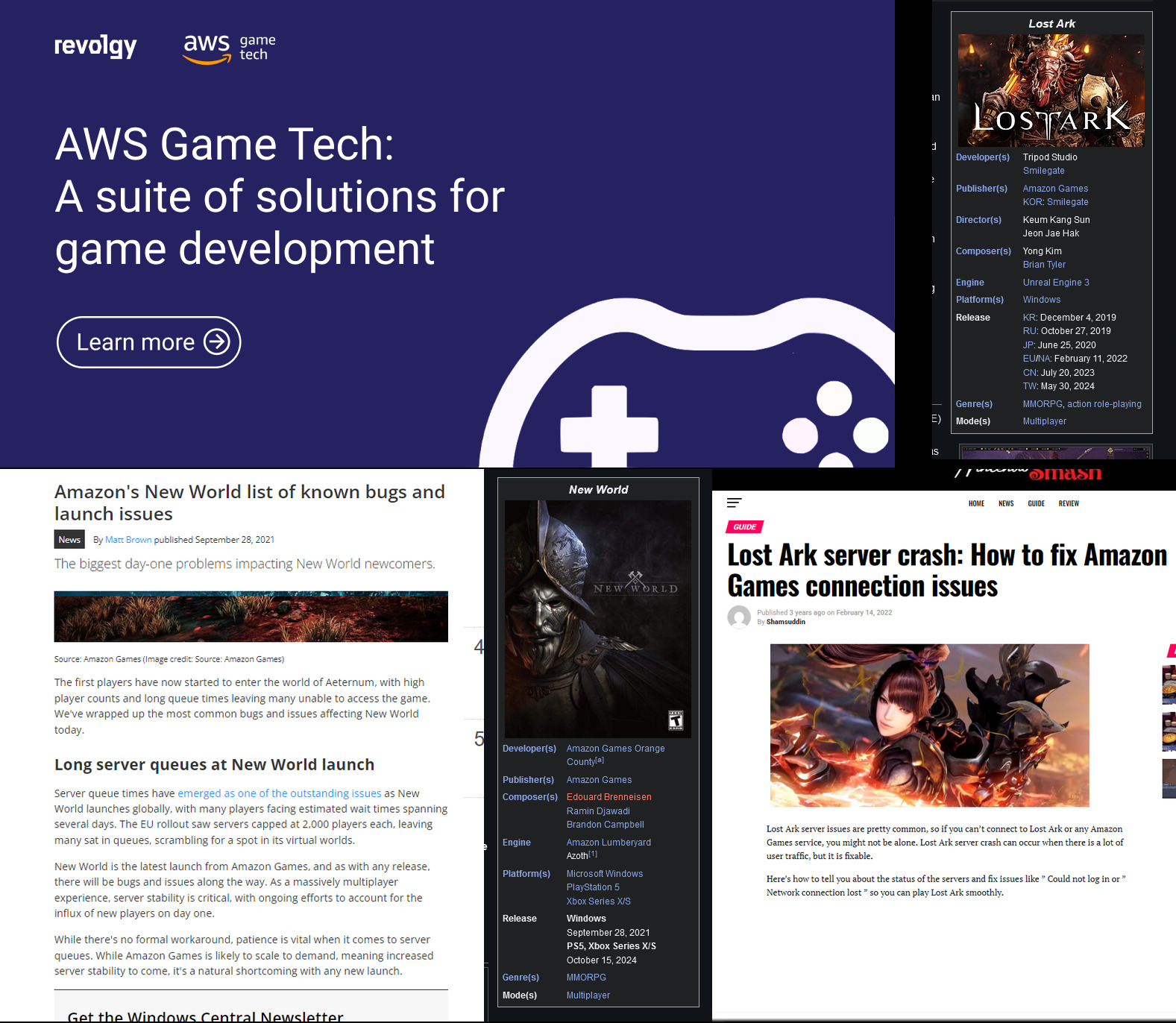This screenshot has height=1023, width=1176.
Task: Click the revolgy logo
Action: tap(95, 46)
